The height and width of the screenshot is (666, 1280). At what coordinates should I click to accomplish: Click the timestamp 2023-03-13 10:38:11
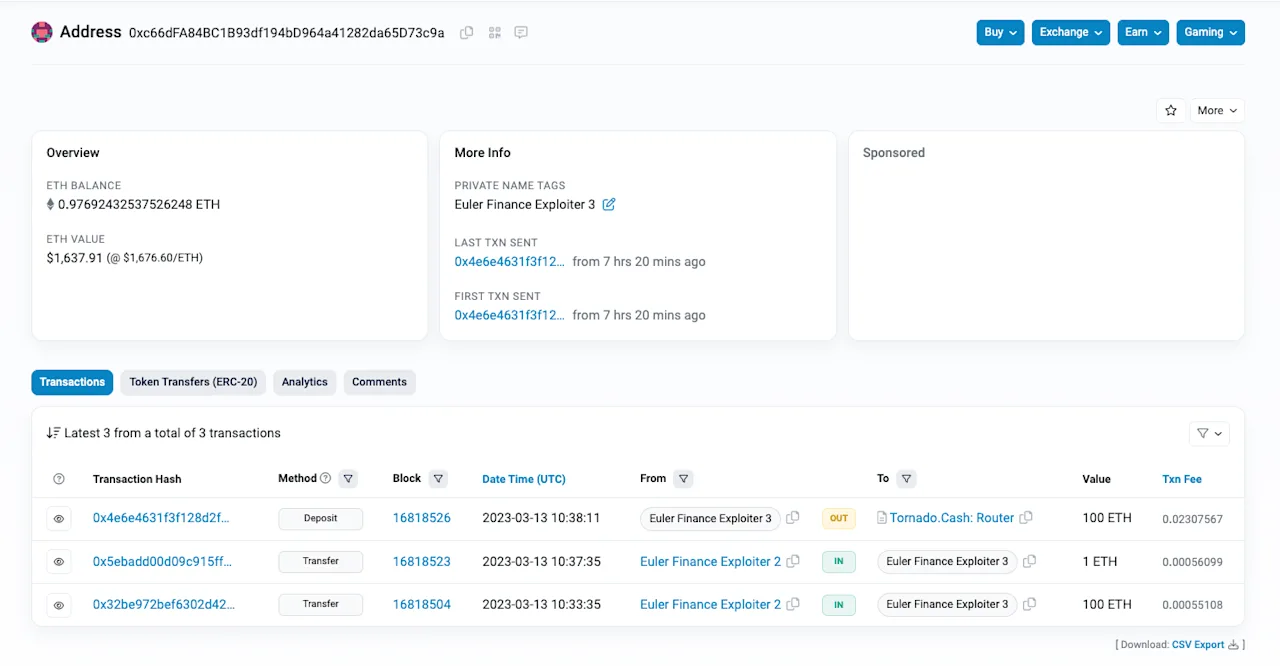[541, 518]
